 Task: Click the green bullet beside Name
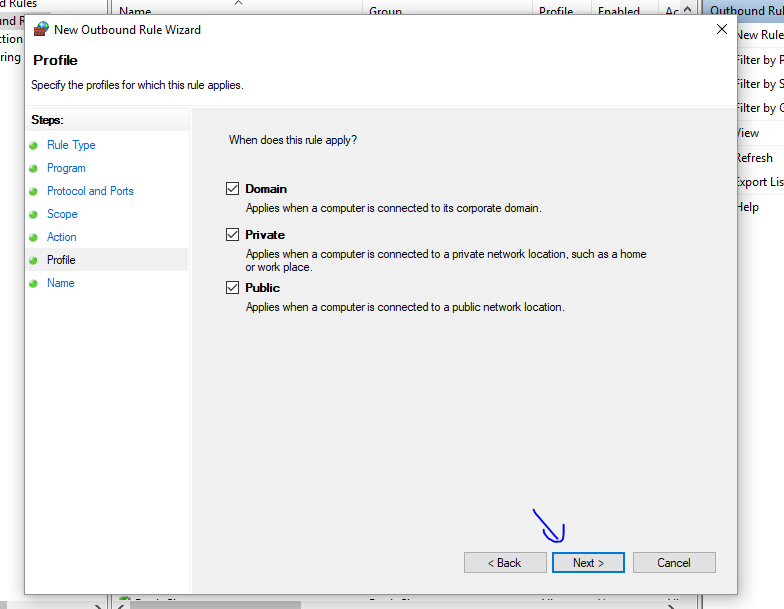(x=34, y=284)
